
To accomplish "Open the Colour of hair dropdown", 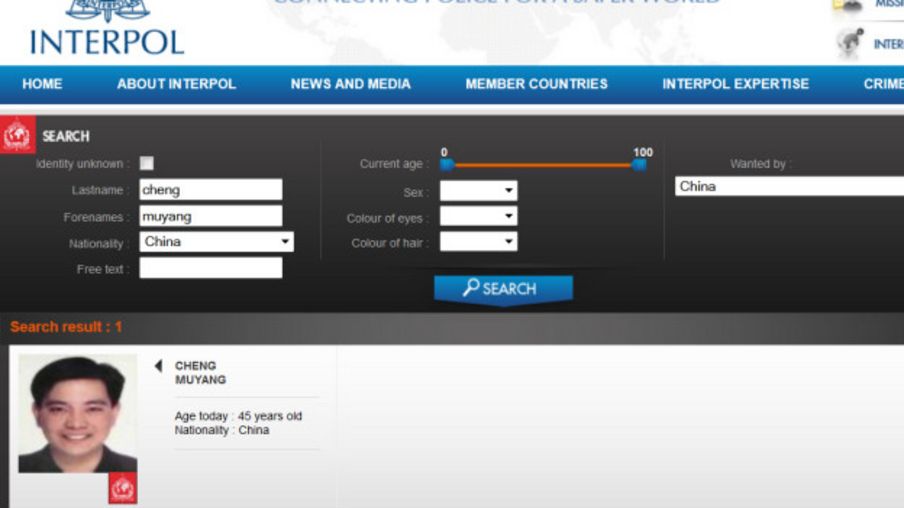I will 479,242.
